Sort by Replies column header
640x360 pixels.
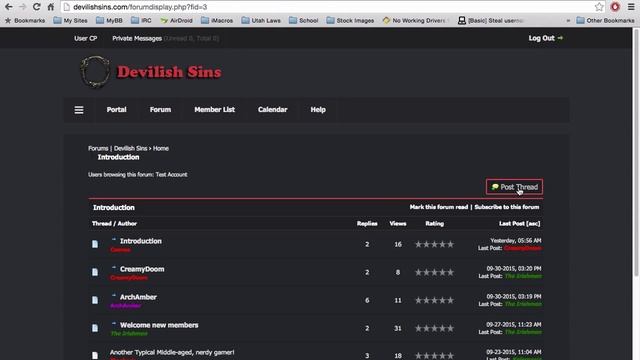[367, 223]
